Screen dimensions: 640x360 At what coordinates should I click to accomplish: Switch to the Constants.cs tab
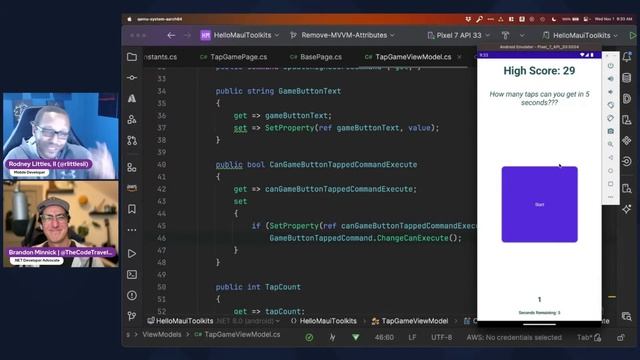click(160, 57)
